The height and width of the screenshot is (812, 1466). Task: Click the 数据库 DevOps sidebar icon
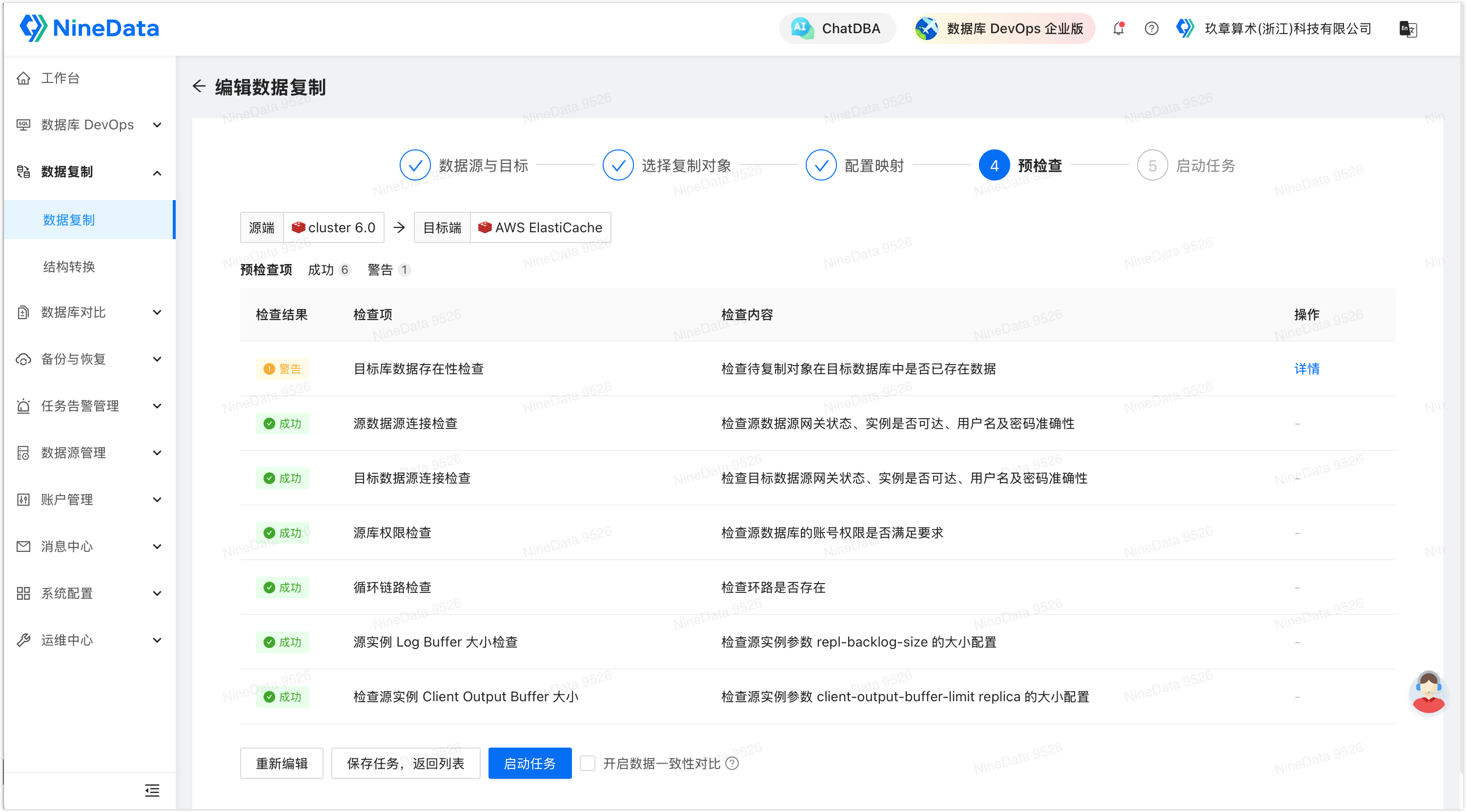pyautogui.click(x=23, y=124)
